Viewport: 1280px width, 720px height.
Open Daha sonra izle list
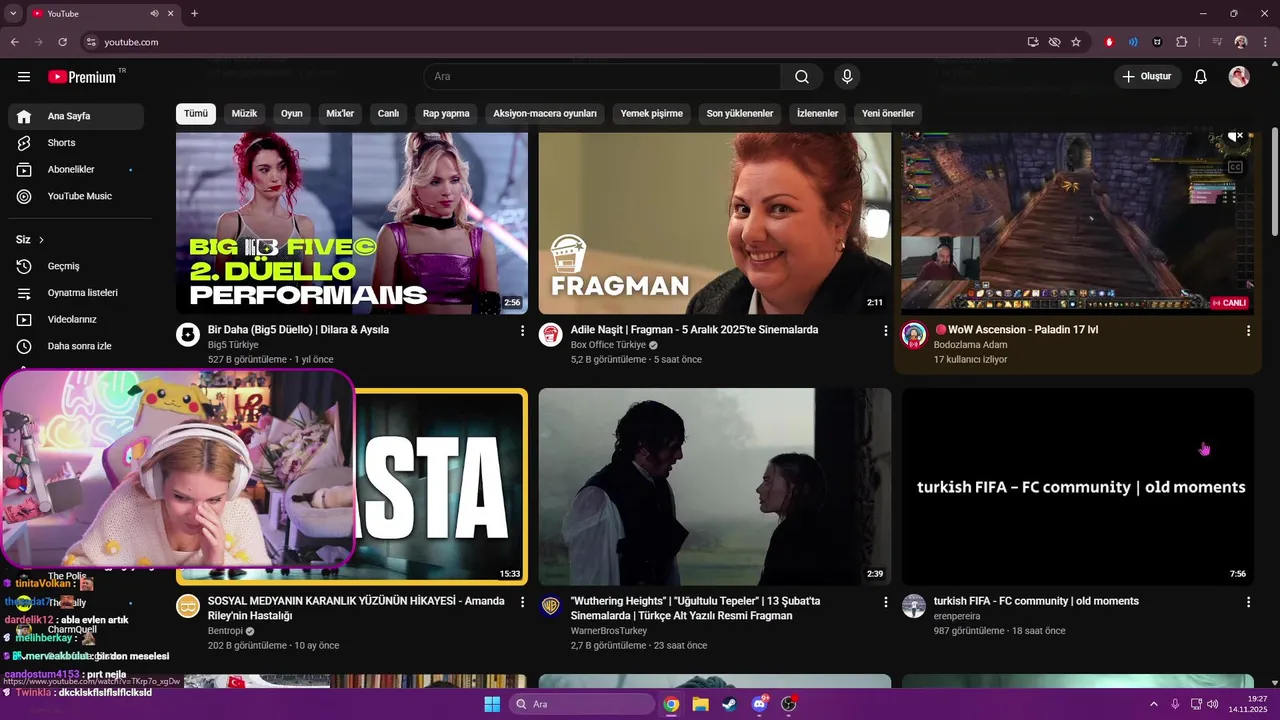tap(76, 346)
